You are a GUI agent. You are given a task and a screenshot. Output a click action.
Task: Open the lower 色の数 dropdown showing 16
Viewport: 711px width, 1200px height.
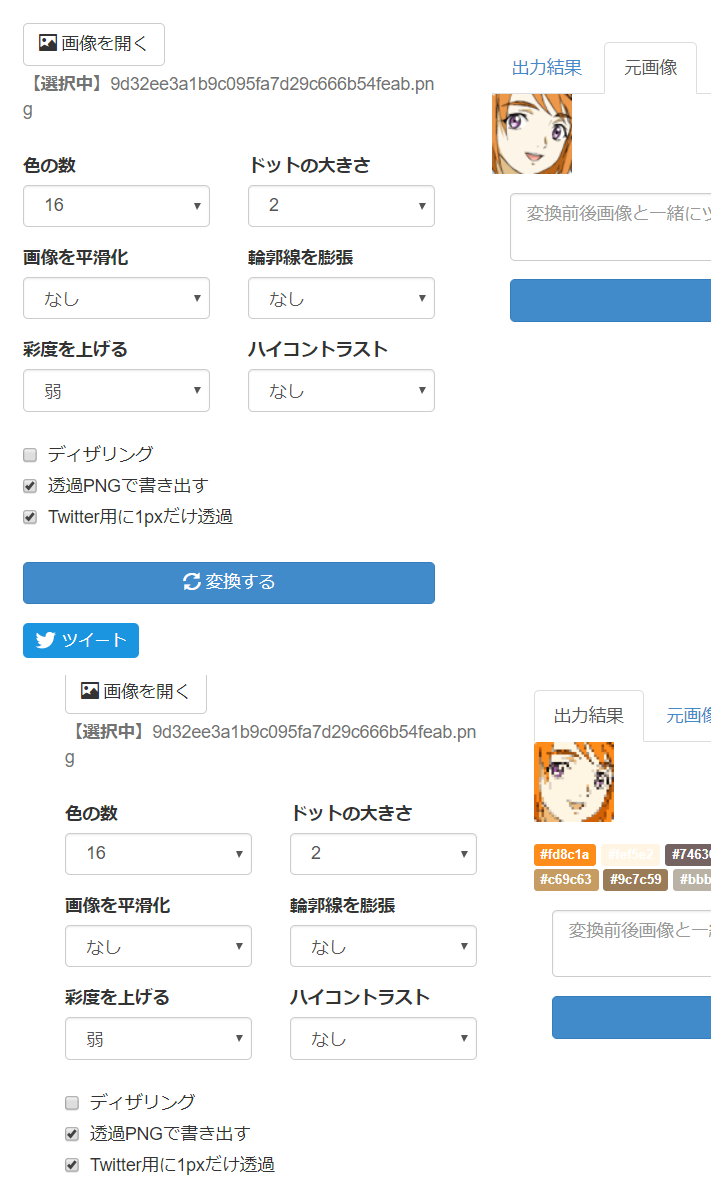[158, 854]
